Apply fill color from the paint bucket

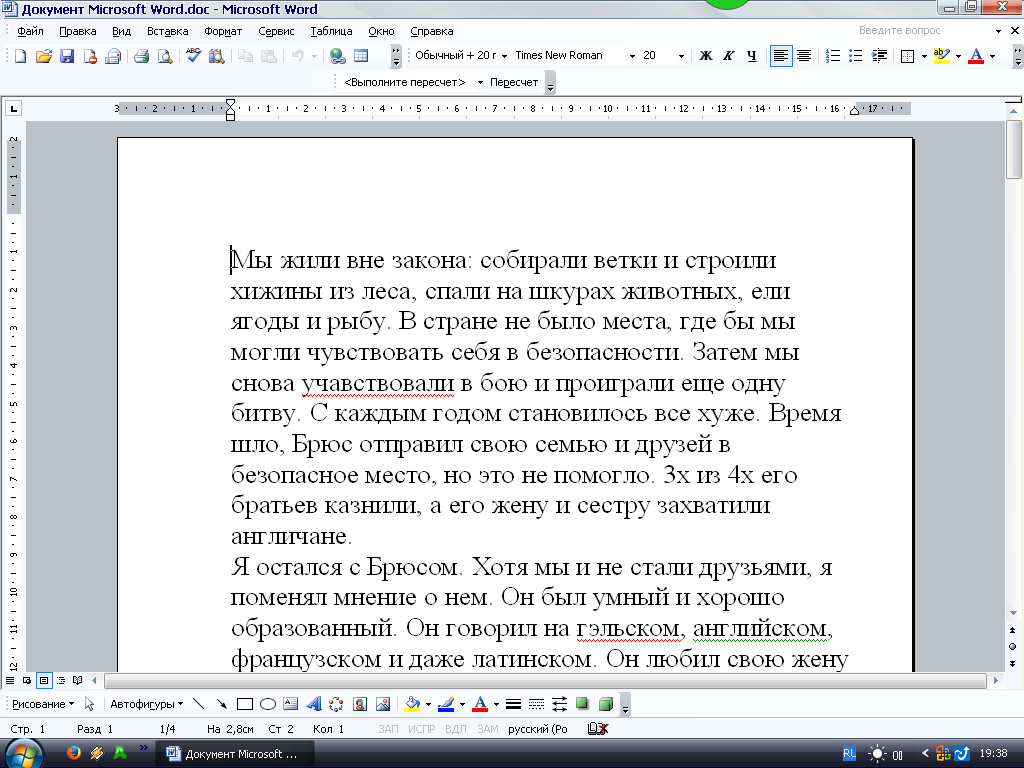pyautogui.click(x=412, y=704)
